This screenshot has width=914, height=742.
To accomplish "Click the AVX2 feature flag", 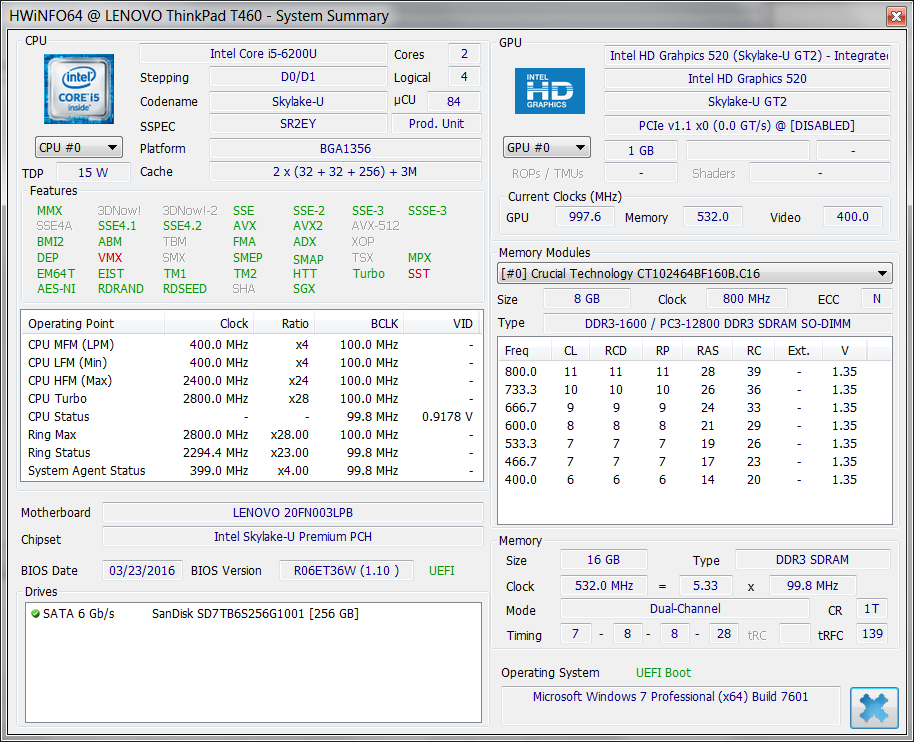I will [308, 226].
